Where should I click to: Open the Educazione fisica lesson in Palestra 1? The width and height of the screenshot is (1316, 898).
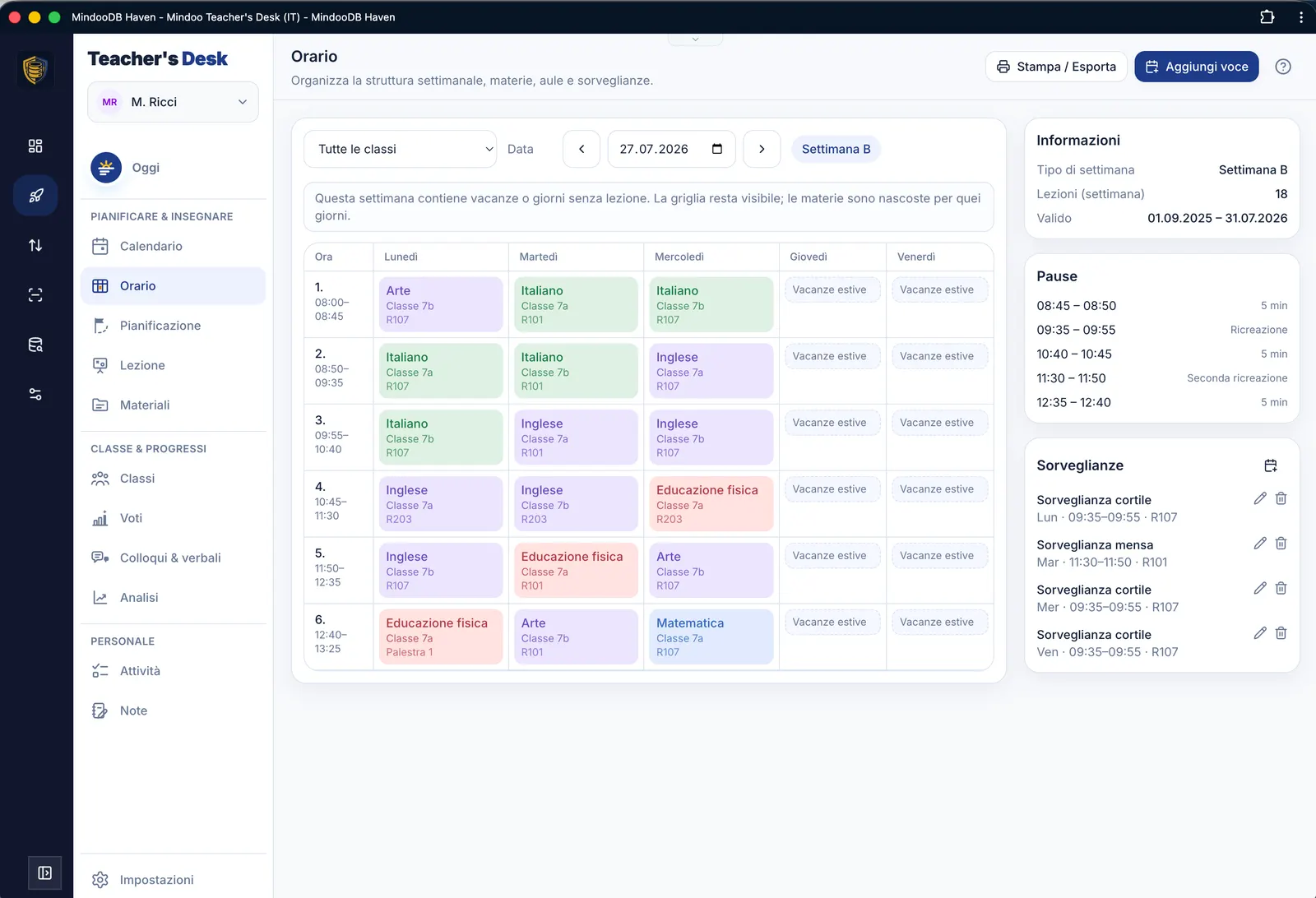[441, 636]
